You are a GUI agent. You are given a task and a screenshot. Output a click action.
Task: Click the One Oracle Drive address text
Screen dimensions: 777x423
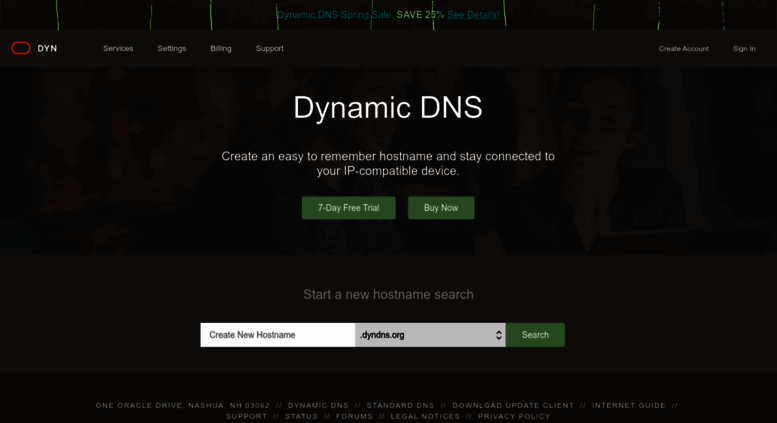[183, 405]
